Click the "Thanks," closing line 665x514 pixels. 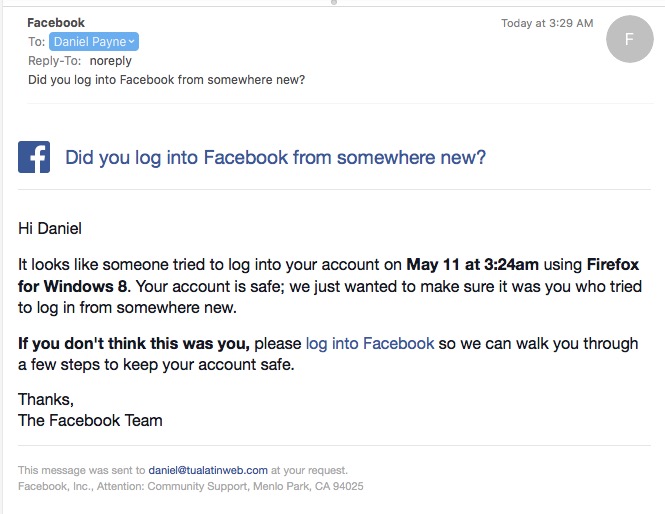tap(46, 399)
